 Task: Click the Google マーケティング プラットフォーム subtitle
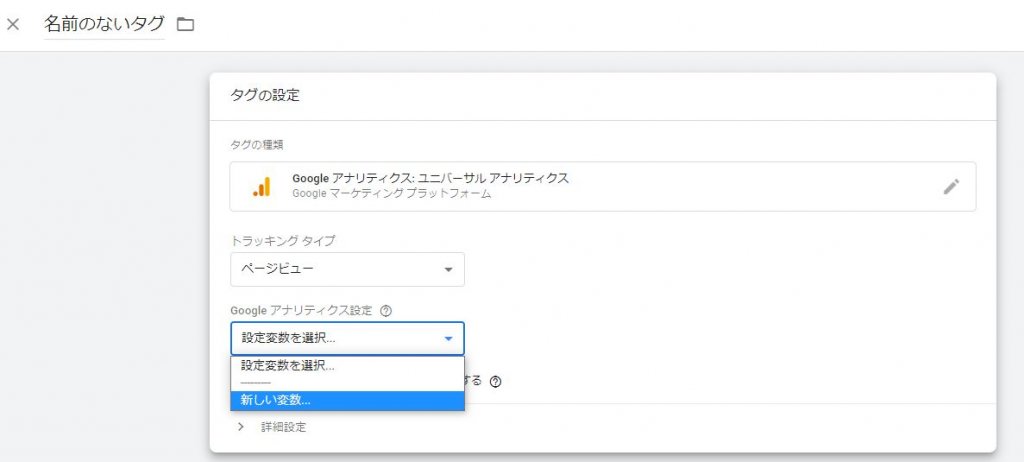(392, 194)
